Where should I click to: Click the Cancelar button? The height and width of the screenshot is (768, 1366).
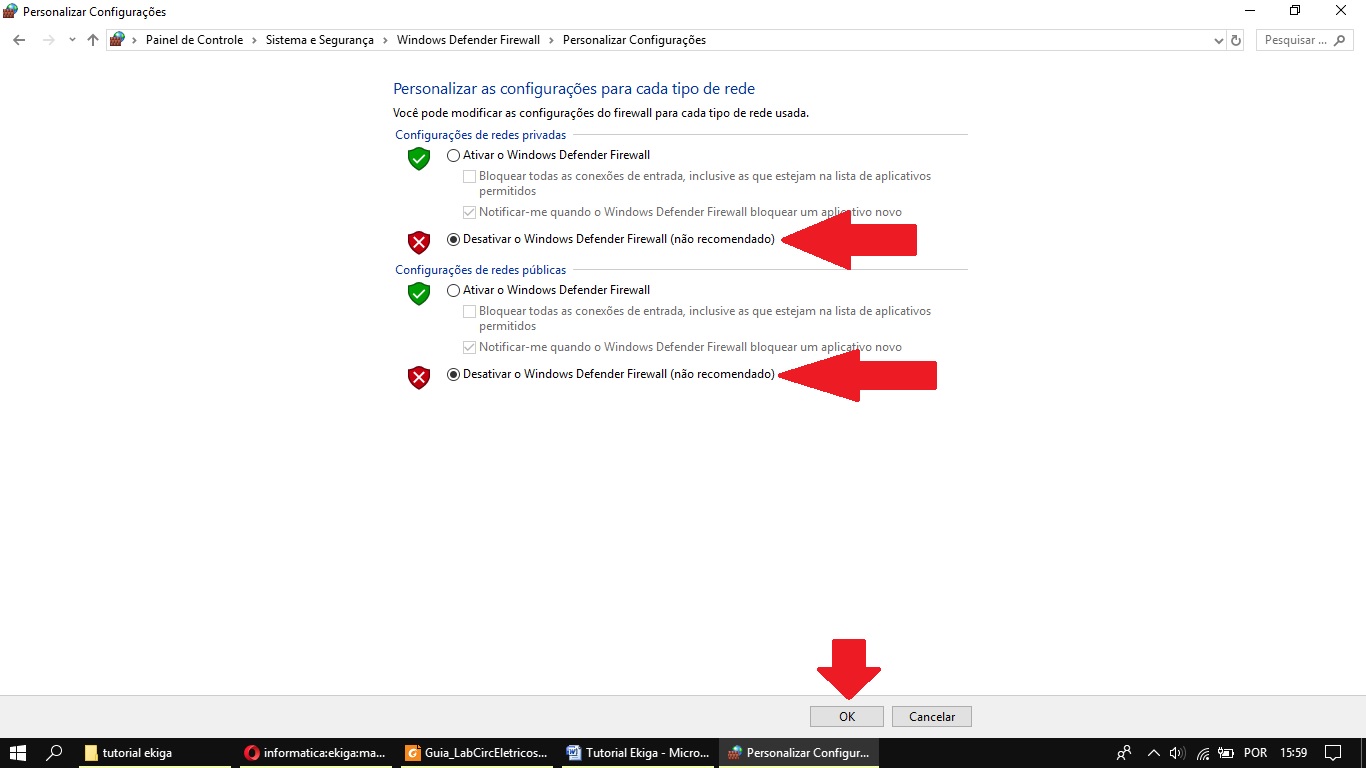(931, 717)
